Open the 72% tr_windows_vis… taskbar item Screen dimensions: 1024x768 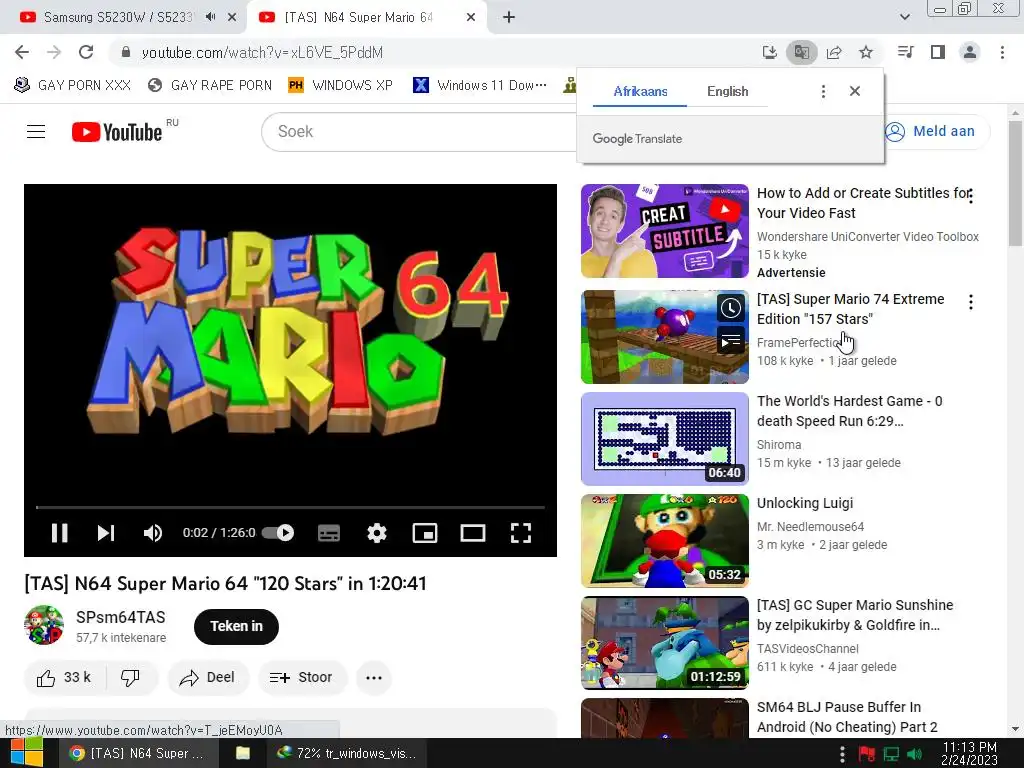347,753
